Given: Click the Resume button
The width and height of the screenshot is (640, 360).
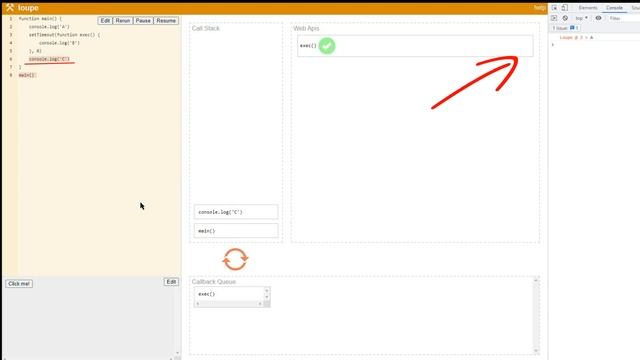Looking at the screenshot, I should (x=166, y=20).
